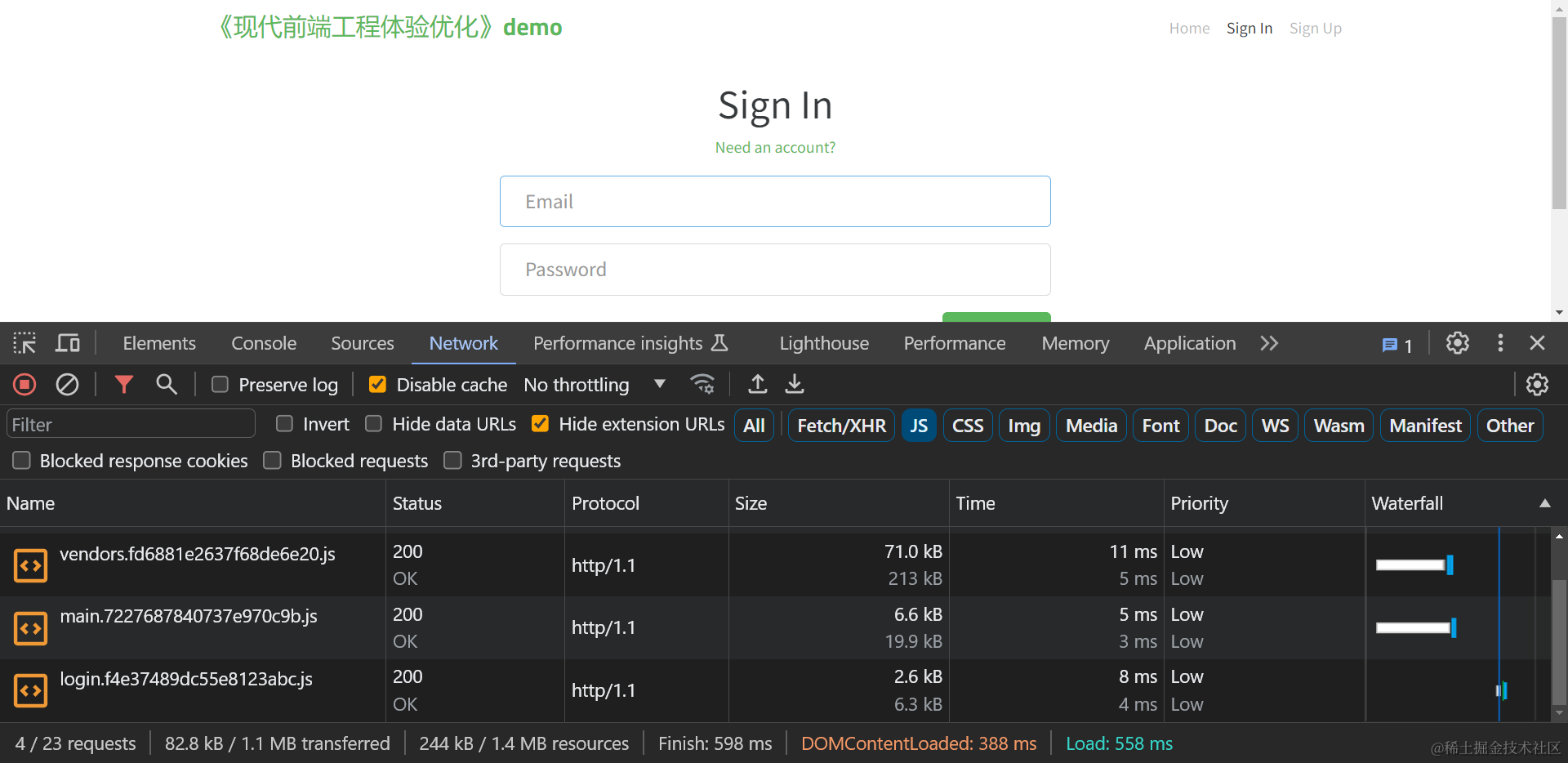Image resolution: width=1568 pixels, height=763 pixels.
Task: Switch to the Console tab
Action: pyautogui.click(x=264, y=343)
